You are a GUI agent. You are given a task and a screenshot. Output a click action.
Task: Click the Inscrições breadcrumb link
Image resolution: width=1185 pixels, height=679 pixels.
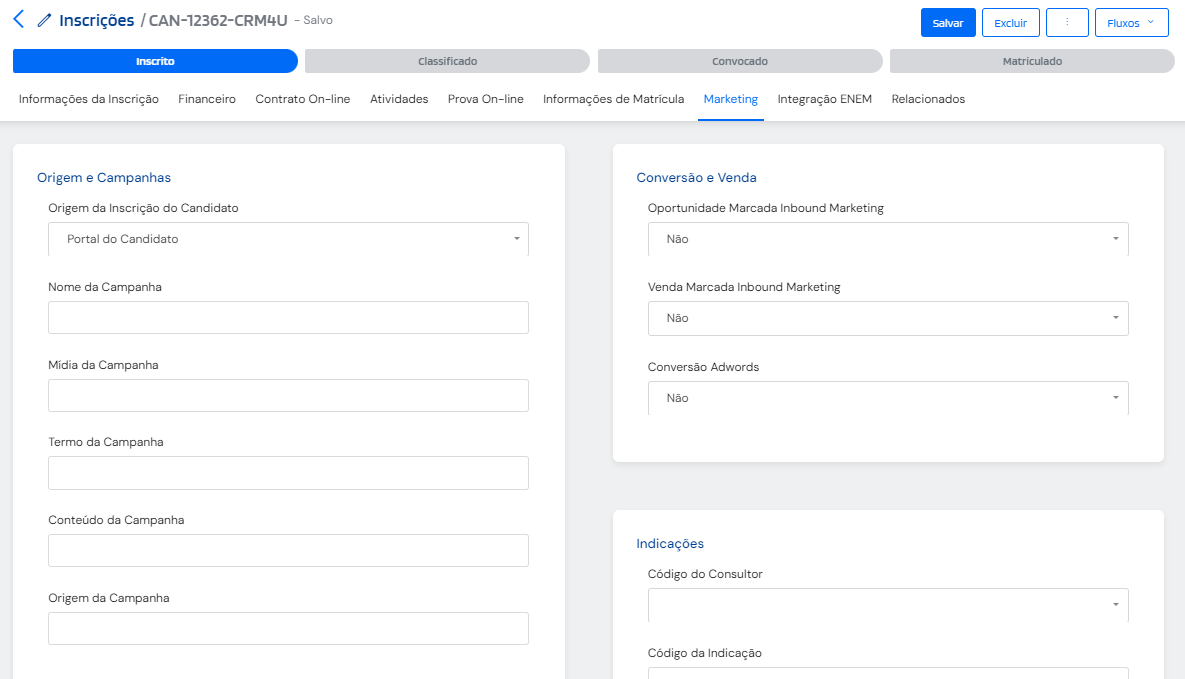click(97, 20)
